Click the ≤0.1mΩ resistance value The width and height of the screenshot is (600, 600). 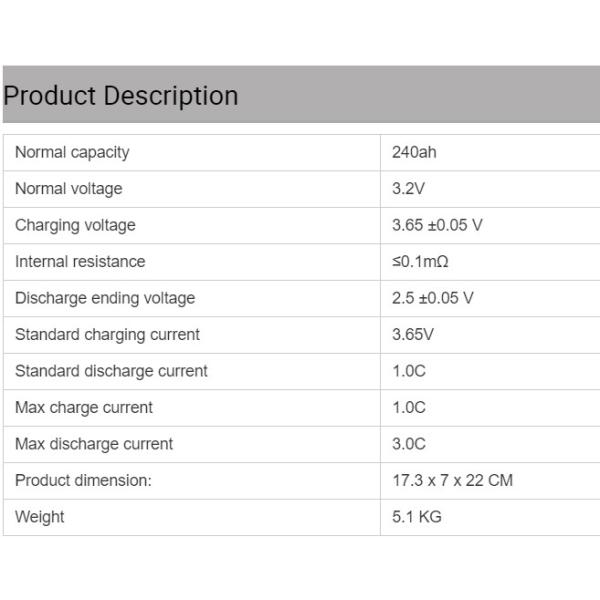[420, 262]
